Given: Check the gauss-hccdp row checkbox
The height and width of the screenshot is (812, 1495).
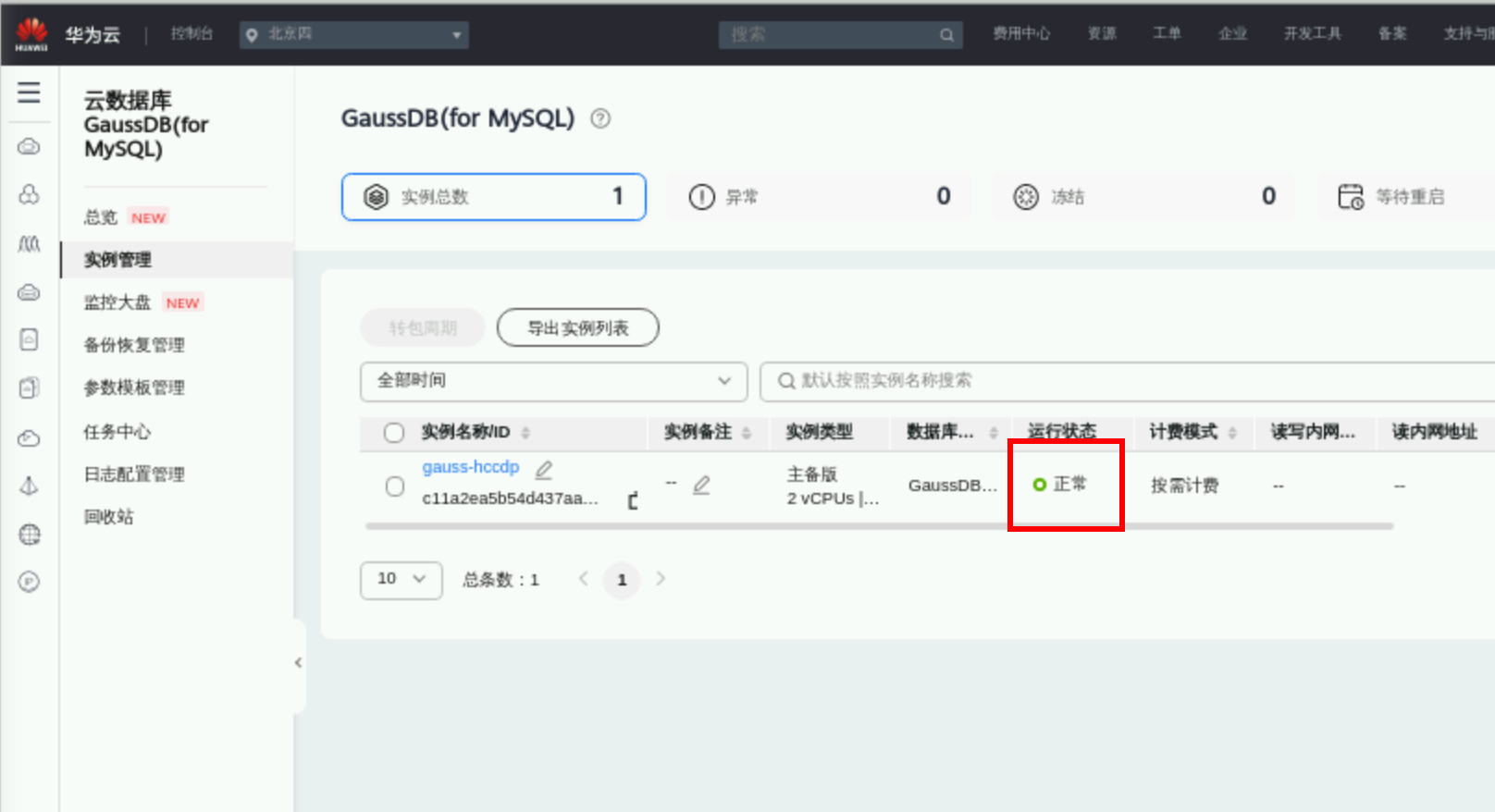Looking at the screenshot, I should point(395,486).
